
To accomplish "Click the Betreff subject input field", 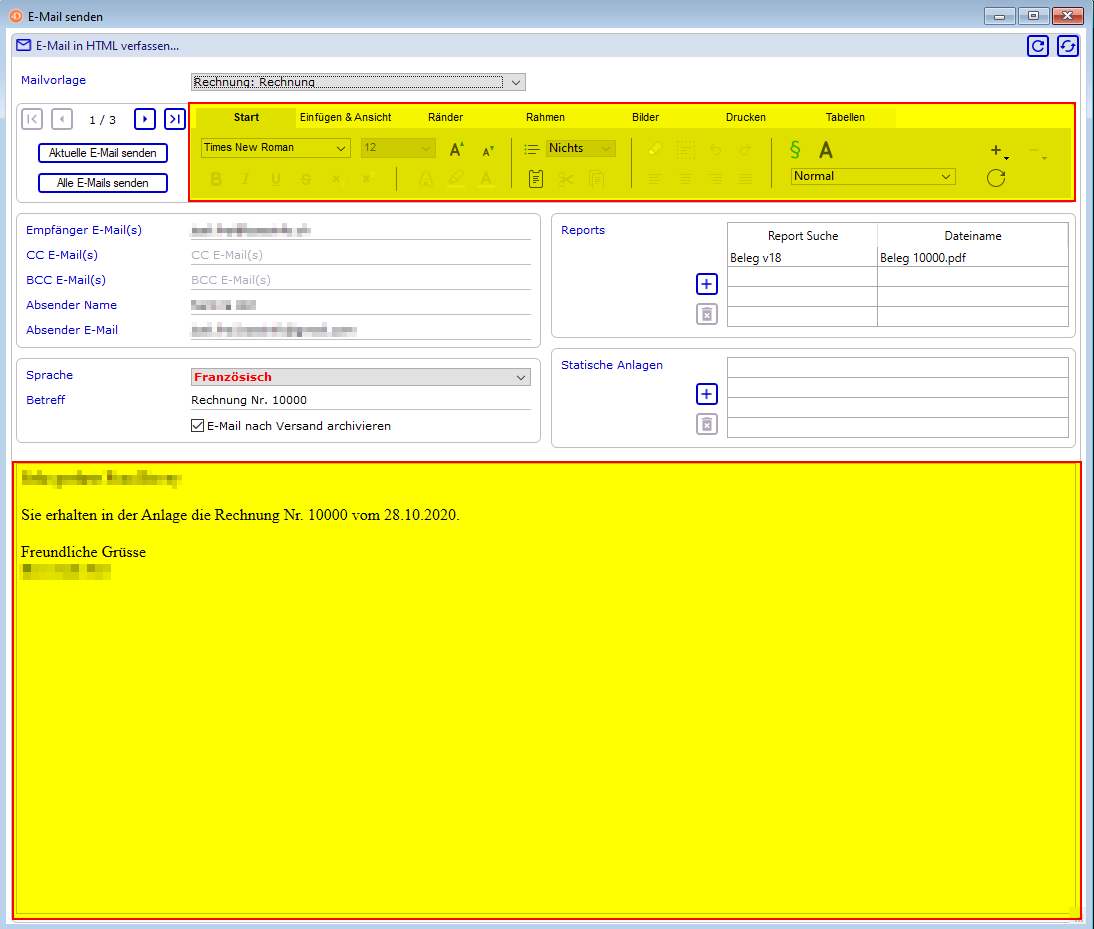I will [360, 400].
